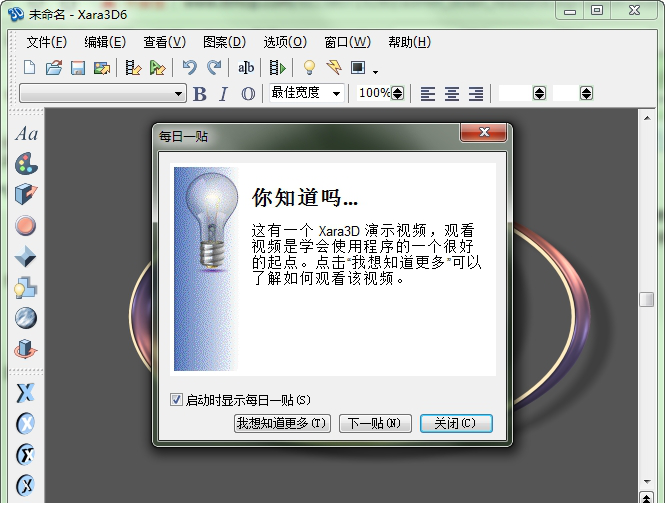This screenshot has width=665, height=523.
Task: Redo the last action
Action: (214, 67)
